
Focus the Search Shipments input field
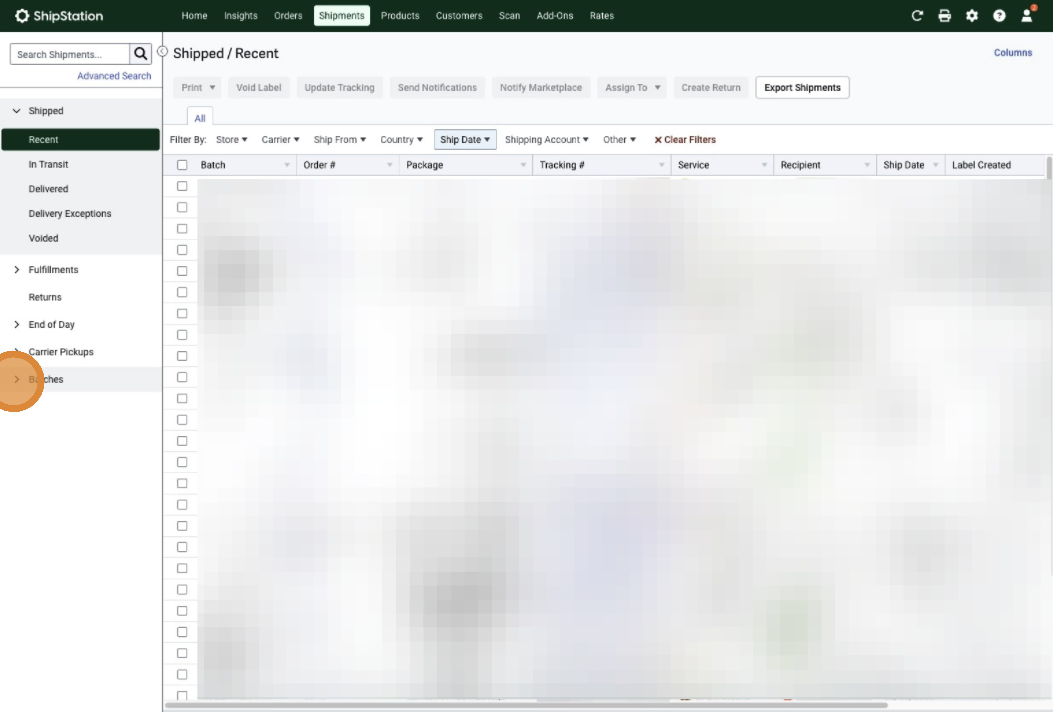(70, 54)
